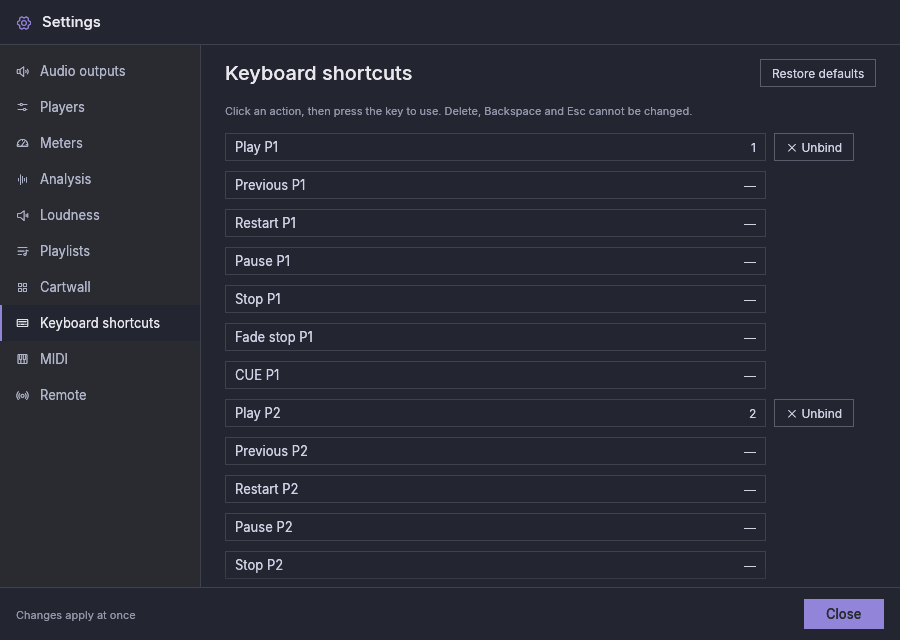900x640 pixels.
Task: Select the Previous P2 action row
Action: click(x=495, y=451)
